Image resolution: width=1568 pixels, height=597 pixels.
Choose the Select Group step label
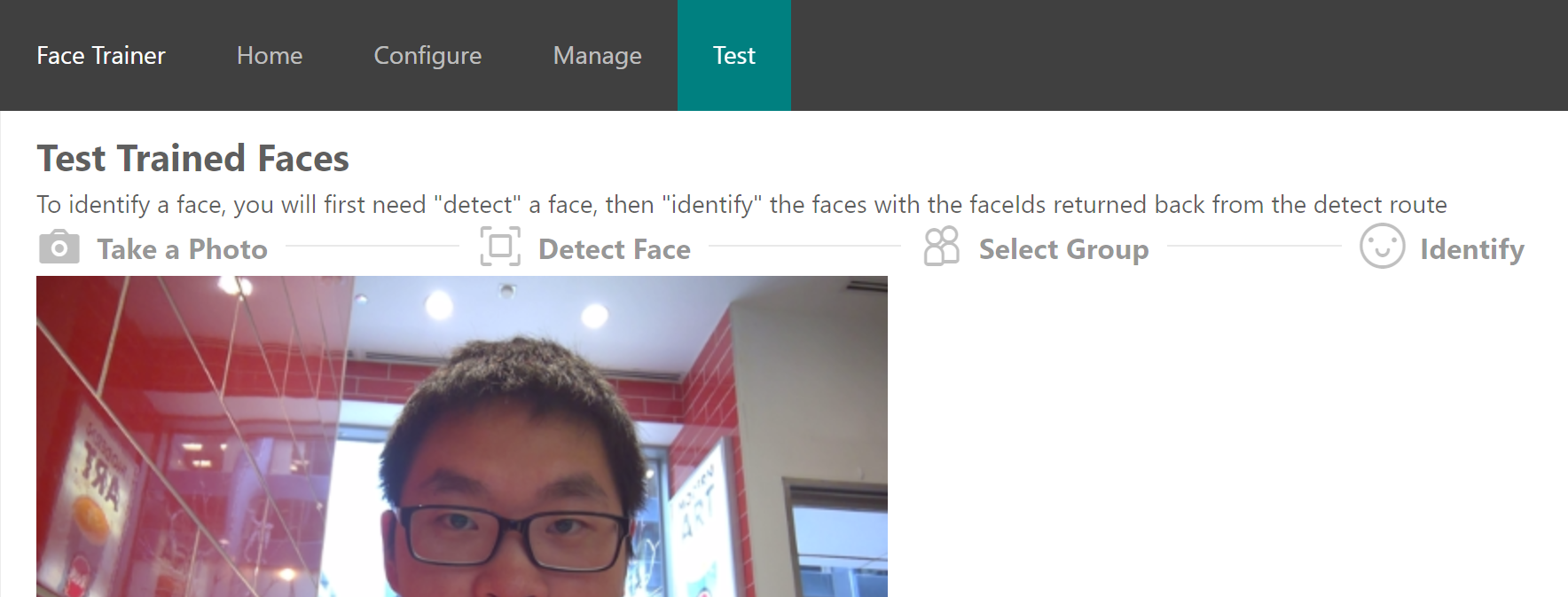click(x=1063, y=249)
